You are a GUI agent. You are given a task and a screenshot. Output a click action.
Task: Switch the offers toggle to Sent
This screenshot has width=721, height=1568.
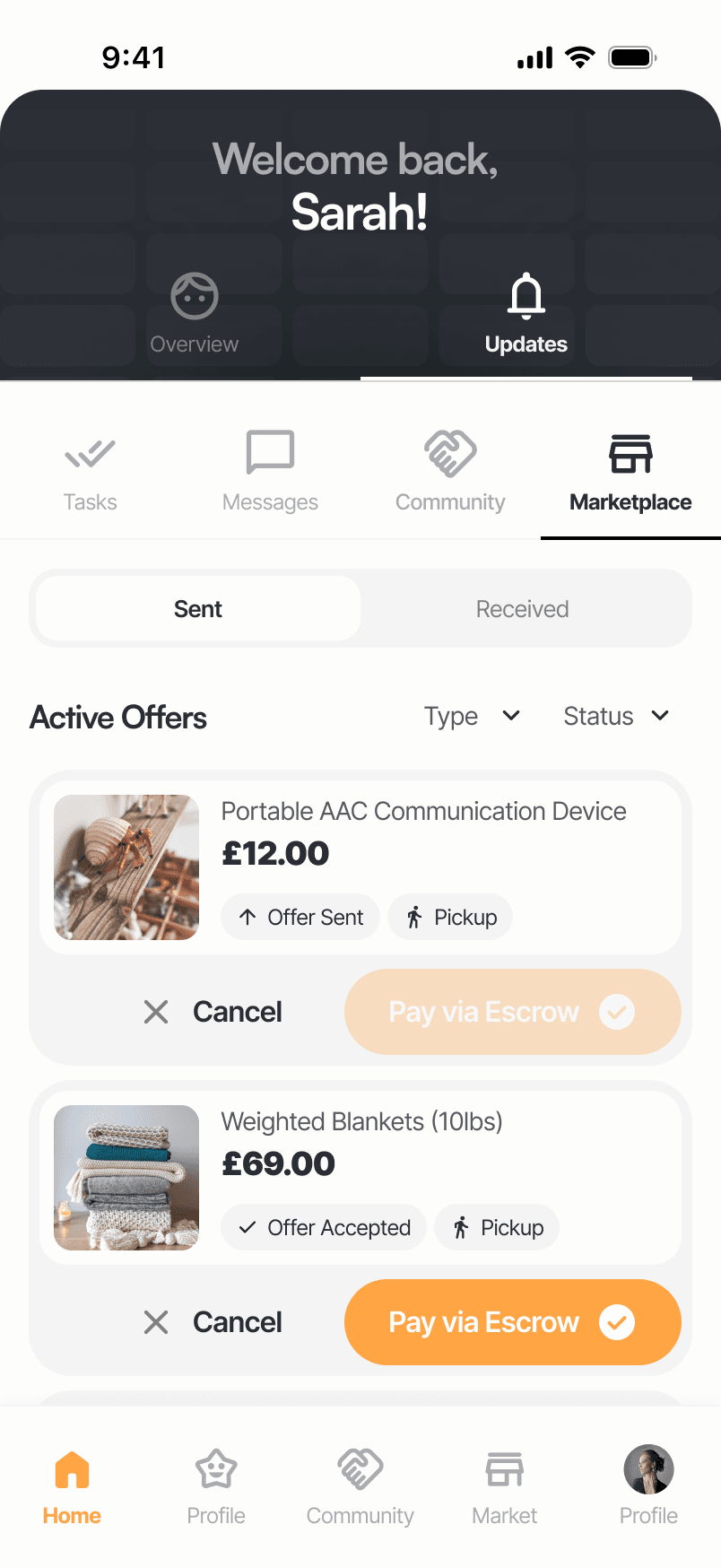198,609
